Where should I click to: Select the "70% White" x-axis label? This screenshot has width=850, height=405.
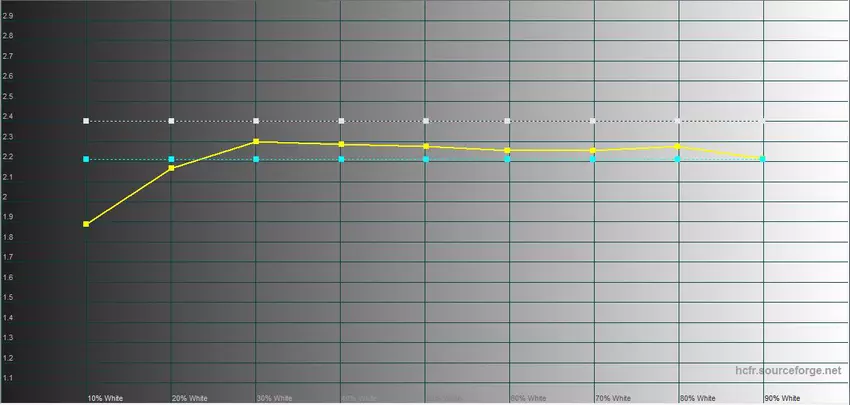click(612, 398)
